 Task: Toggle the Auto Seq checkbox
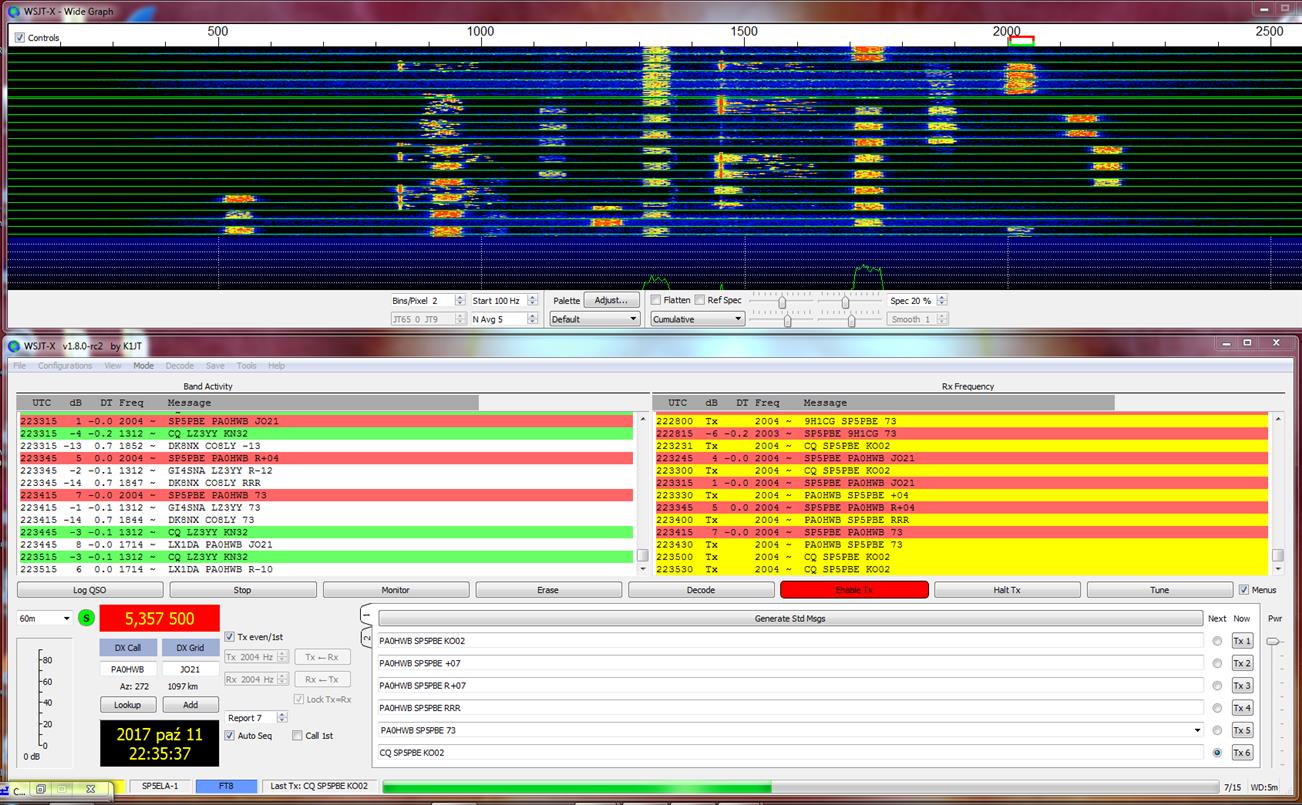point(229,735)
